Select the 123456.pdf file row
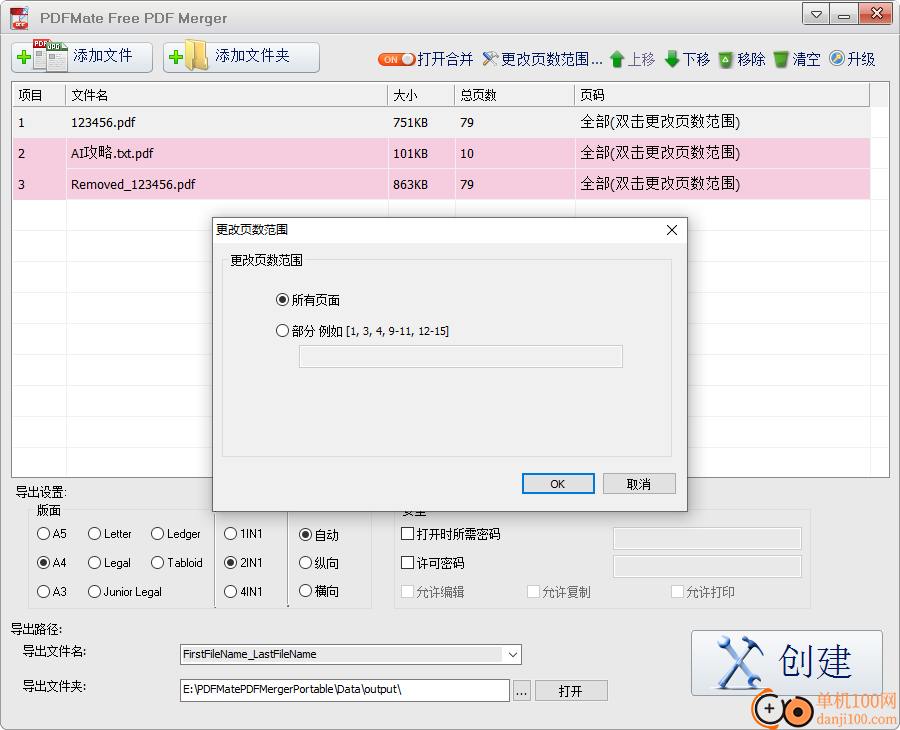 click(441, 122)
